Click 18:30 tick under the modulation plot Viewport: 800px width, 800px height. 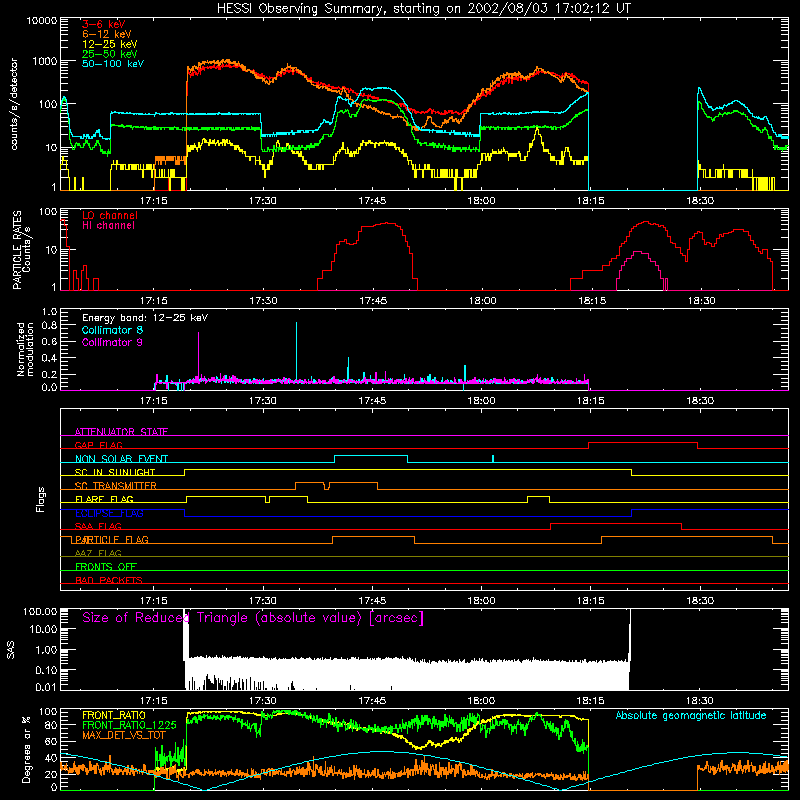(x=700, y=401)
